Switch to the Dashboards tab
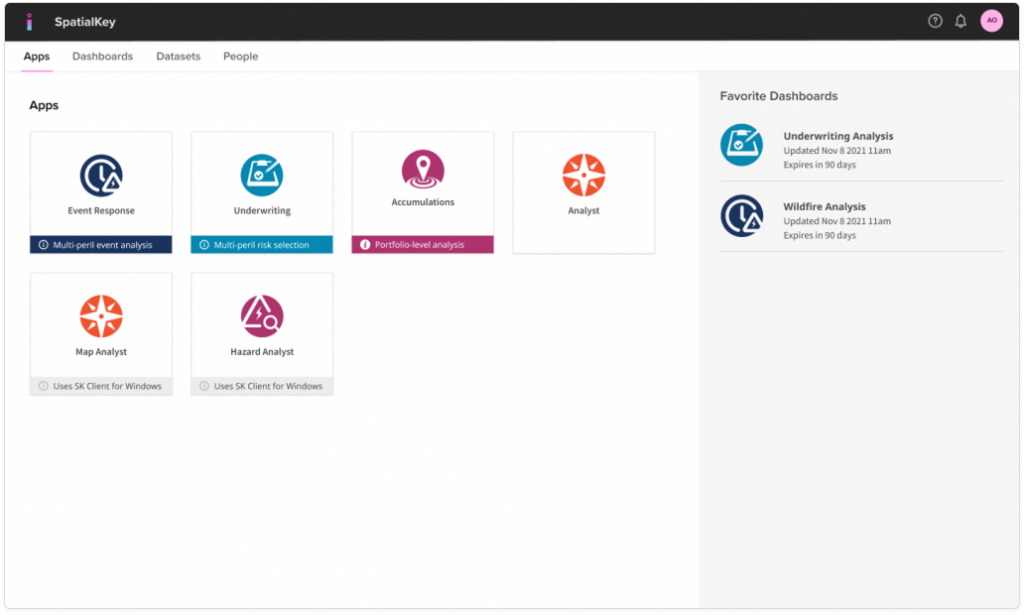The height and width of the screenshot is (615, 1024). coord(102,57)
